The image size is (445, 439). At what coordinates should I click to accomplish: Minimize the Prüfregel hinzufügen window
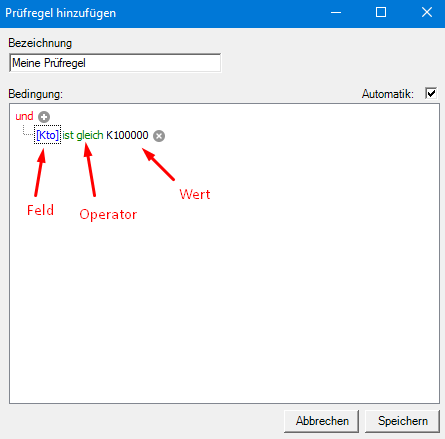336,13
